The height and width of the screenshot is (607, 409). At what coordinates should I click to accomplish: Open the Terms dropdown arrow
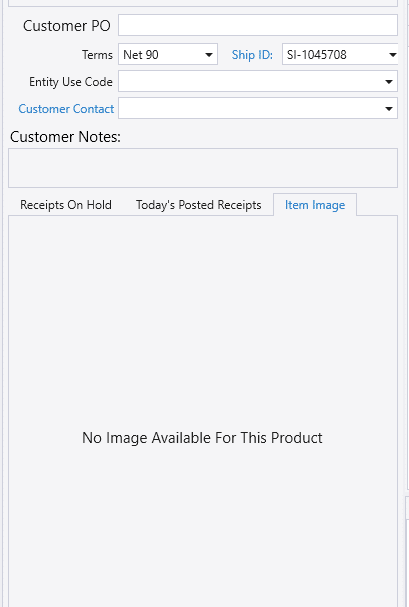click(209, 55)
